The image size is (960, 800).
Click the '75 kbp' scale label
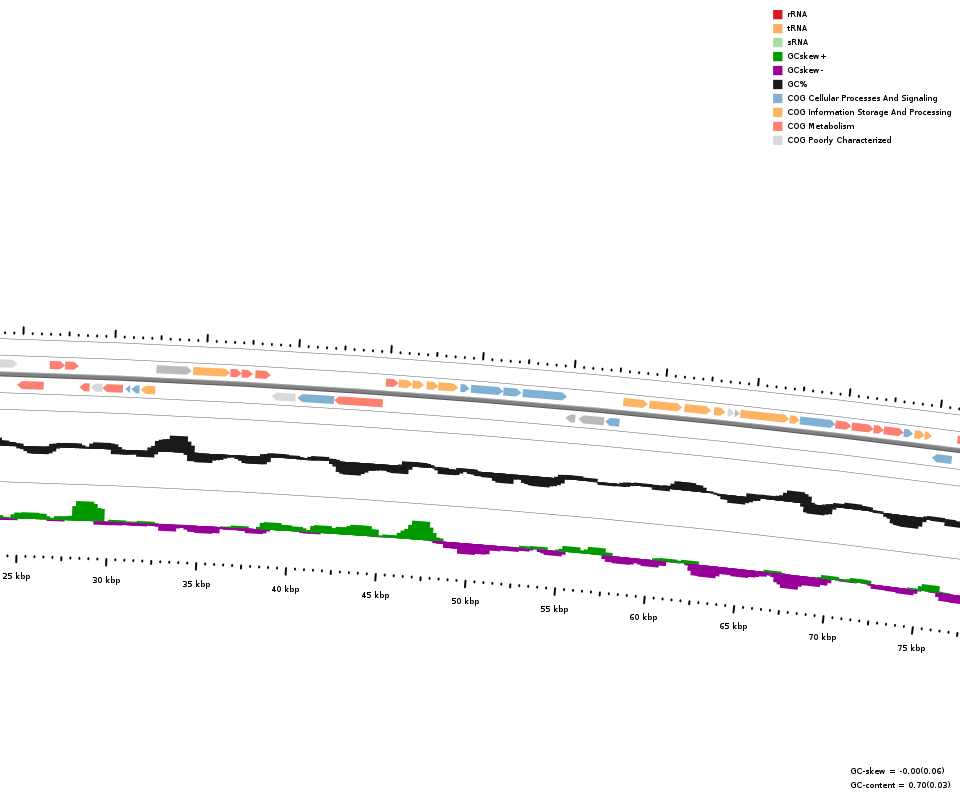pyautogui.click(x=912, y=648)
